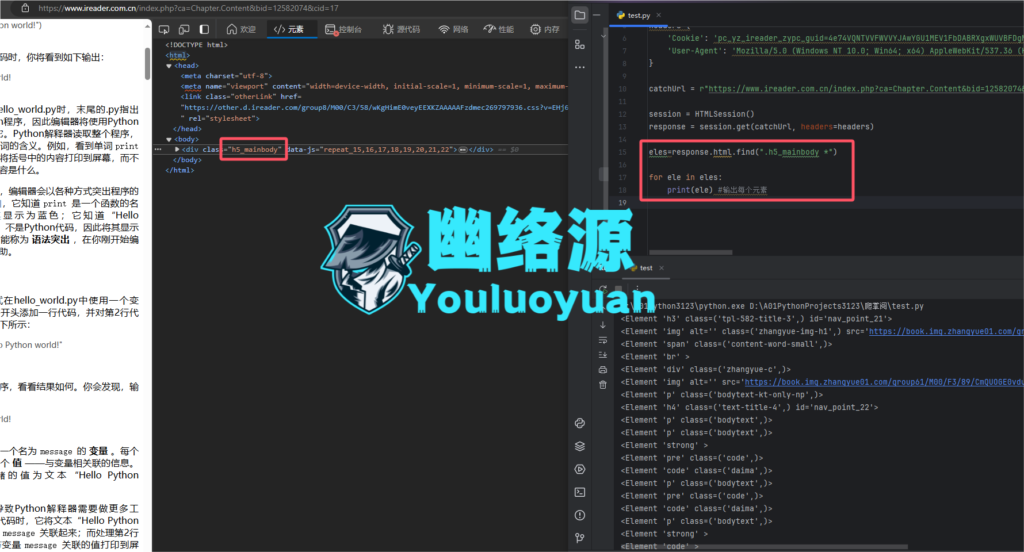
Task: Toggle device emulation icon in DevTools
Action: click(x=184, y=29)
